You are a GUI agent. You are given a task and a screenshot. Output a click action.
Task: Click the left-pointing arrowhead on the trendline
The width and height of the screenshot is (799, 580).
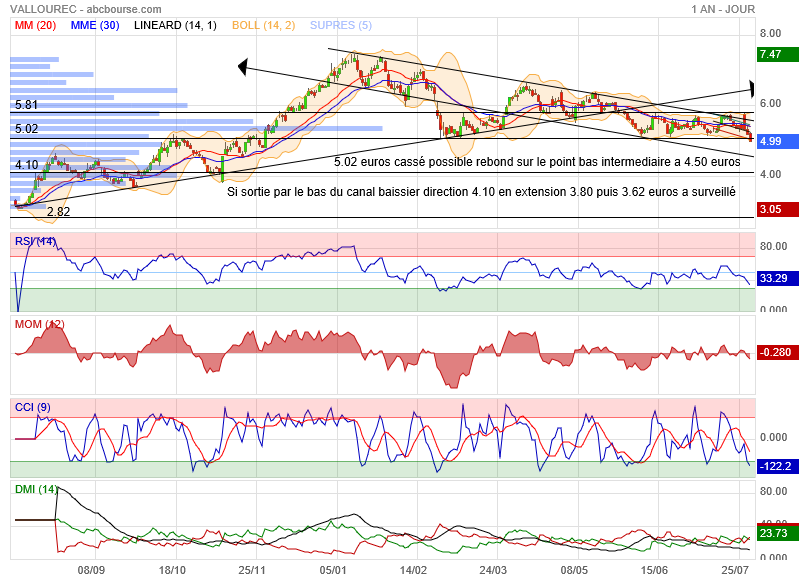pyautogui.click(x=242, y=67)
